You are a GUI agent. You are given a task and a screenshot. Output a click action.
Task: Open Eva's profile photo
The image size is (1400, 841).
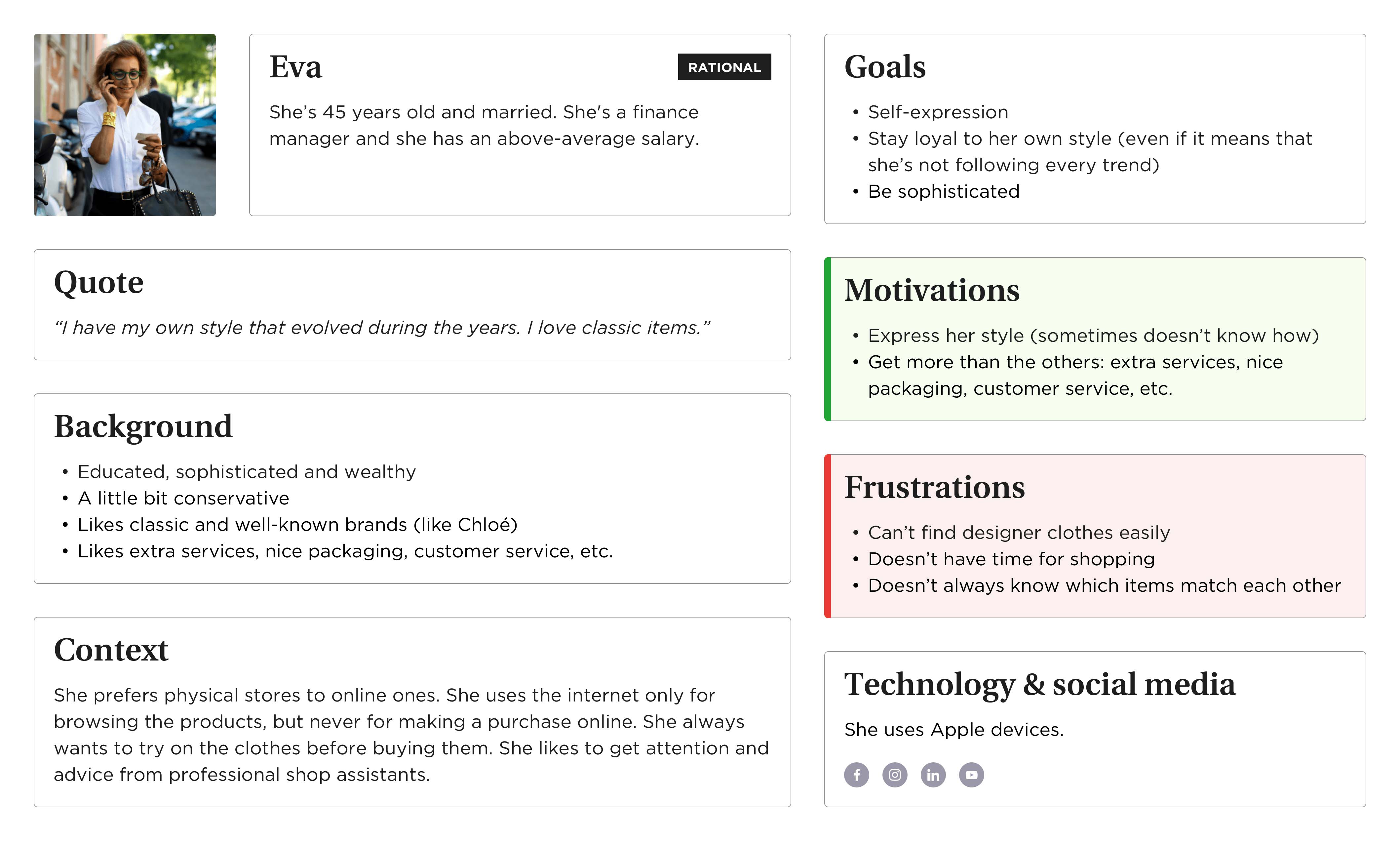(x=125, y=125)
